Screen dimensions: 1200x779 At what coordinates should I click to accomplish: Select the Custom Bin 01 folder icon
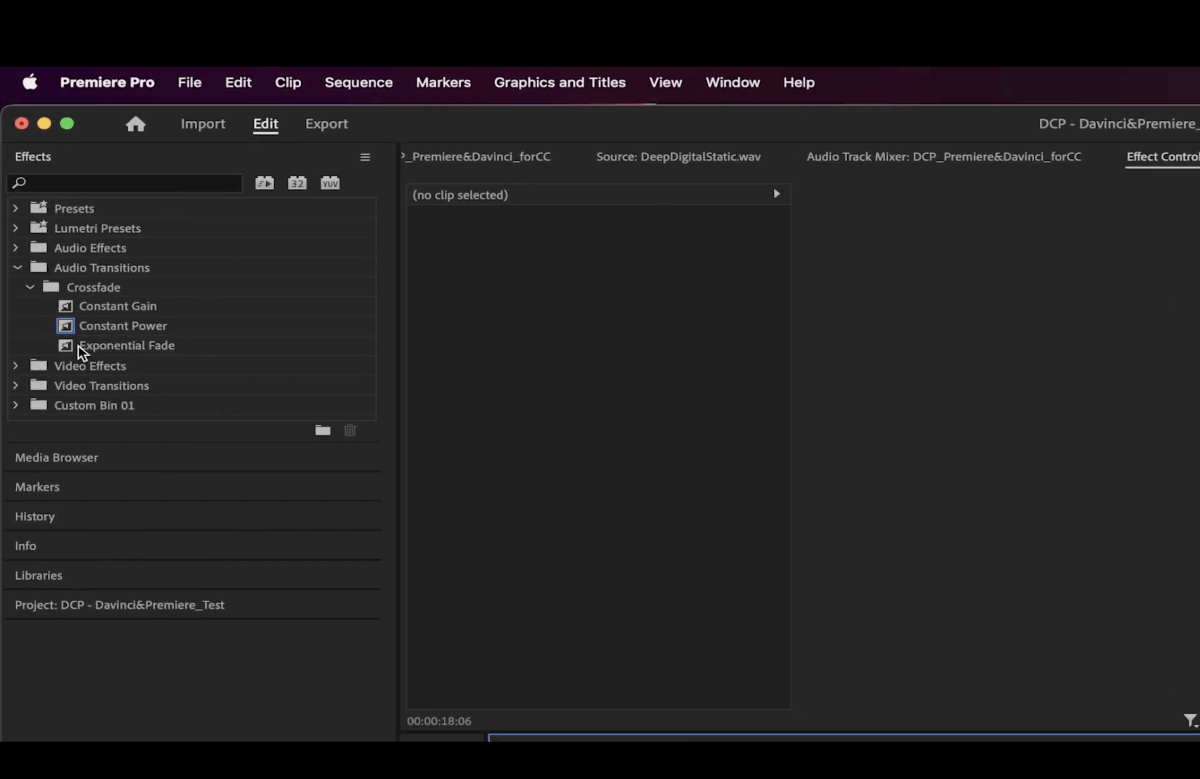pos(39,405)
